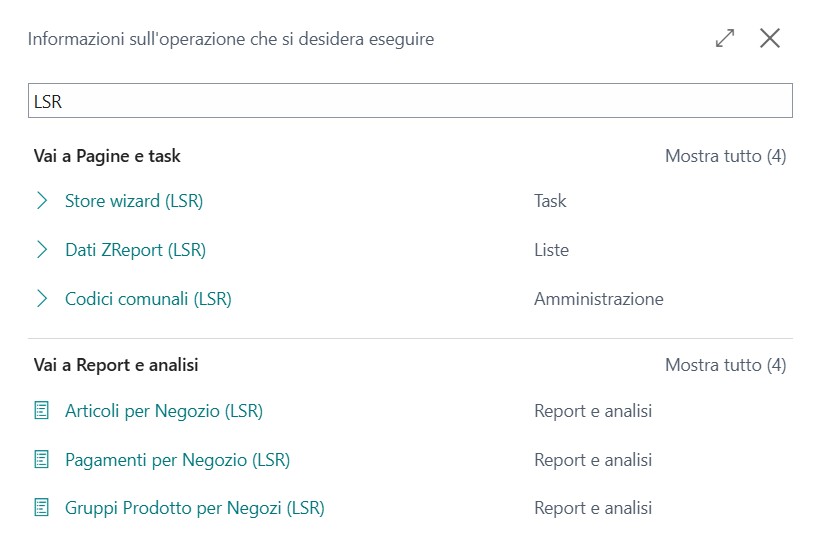The image size is (820, 547).
Task: Expand the chevron next to Dati ZReport
Action: [x=41, y=250]
